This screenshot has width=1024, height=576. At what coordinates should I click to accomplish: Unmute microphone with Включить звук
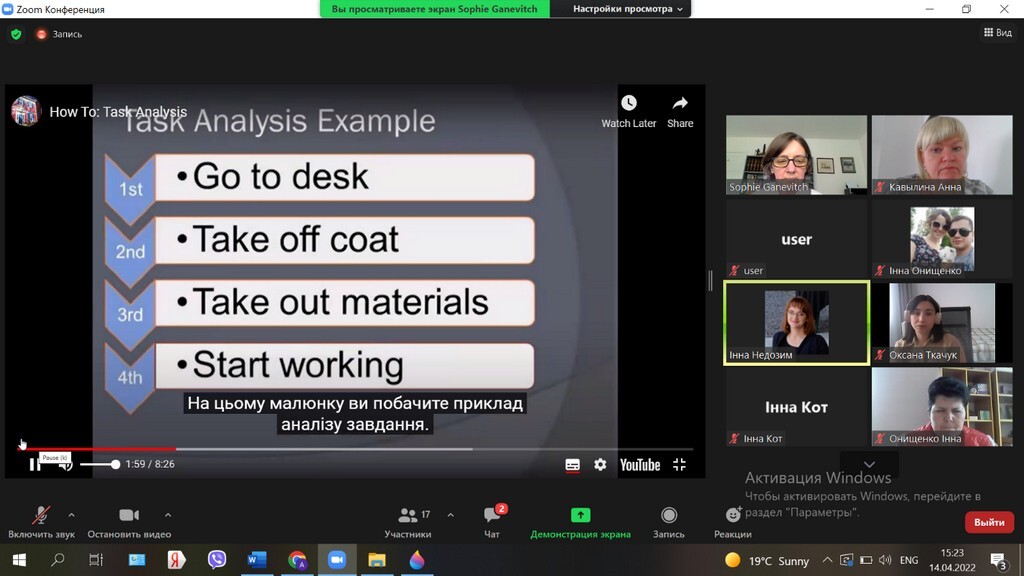coord(41,522)
